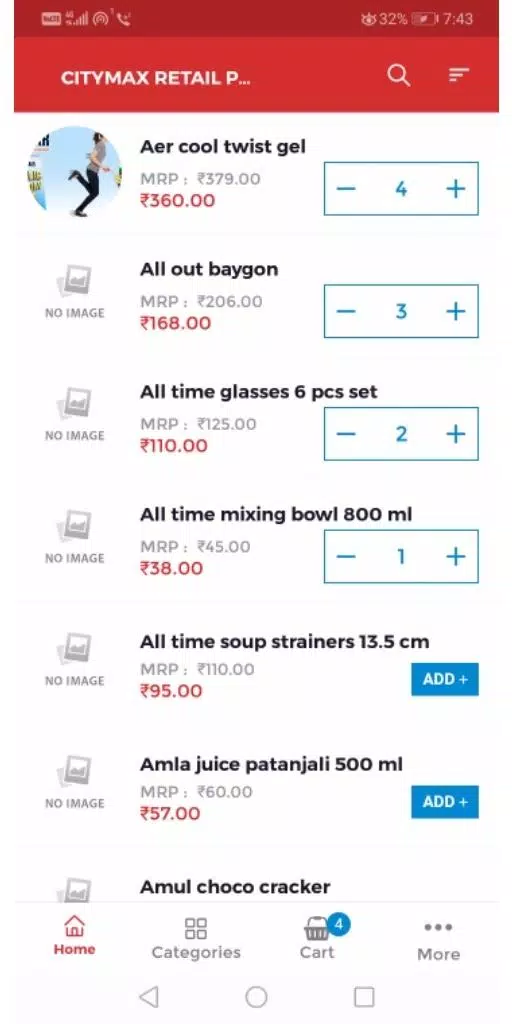Open the sort filter icon in header
512x1024 pixels.
(458, 76)
